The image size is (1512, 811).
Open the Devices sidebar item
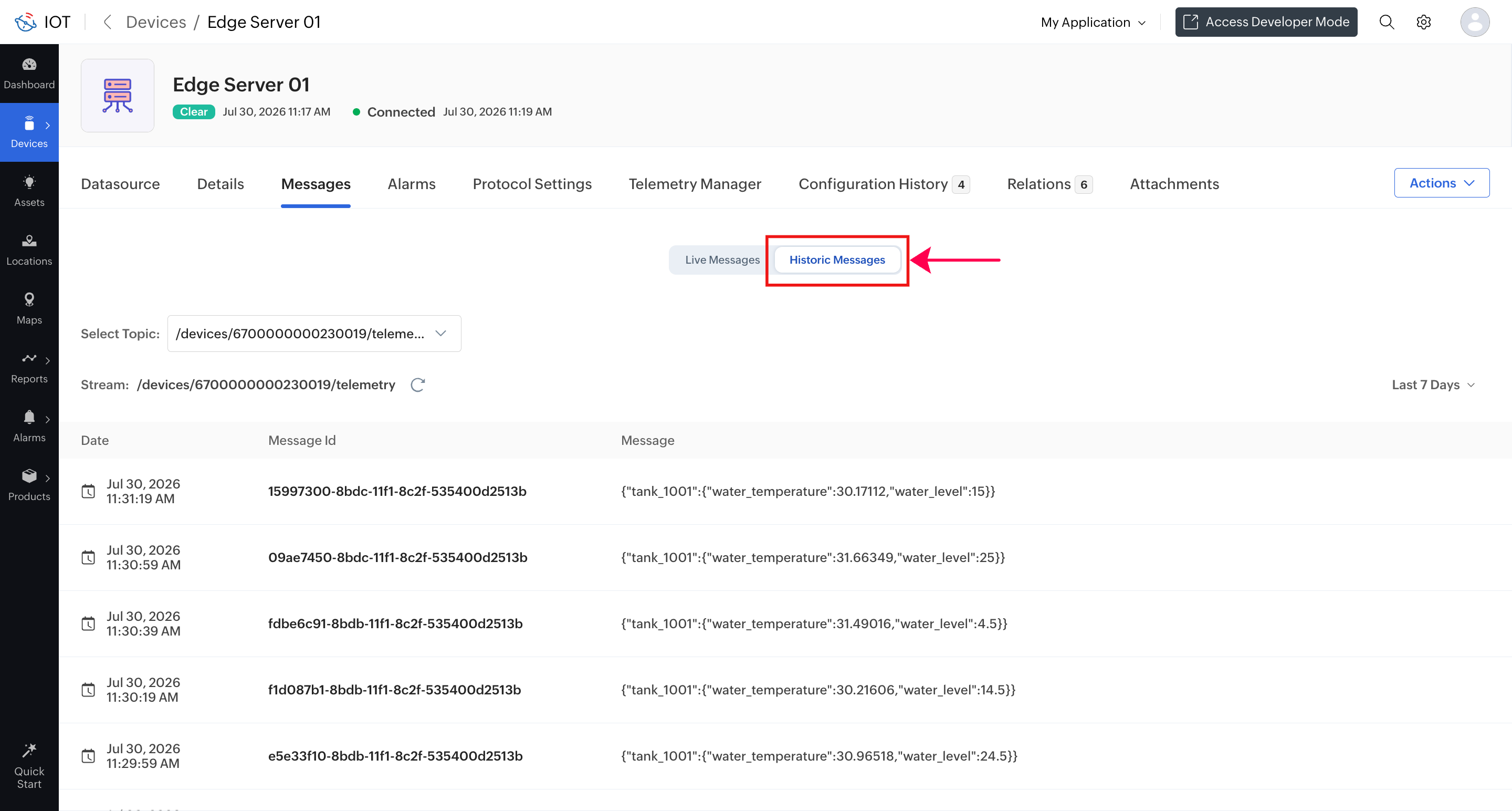[x=29, y=132]
